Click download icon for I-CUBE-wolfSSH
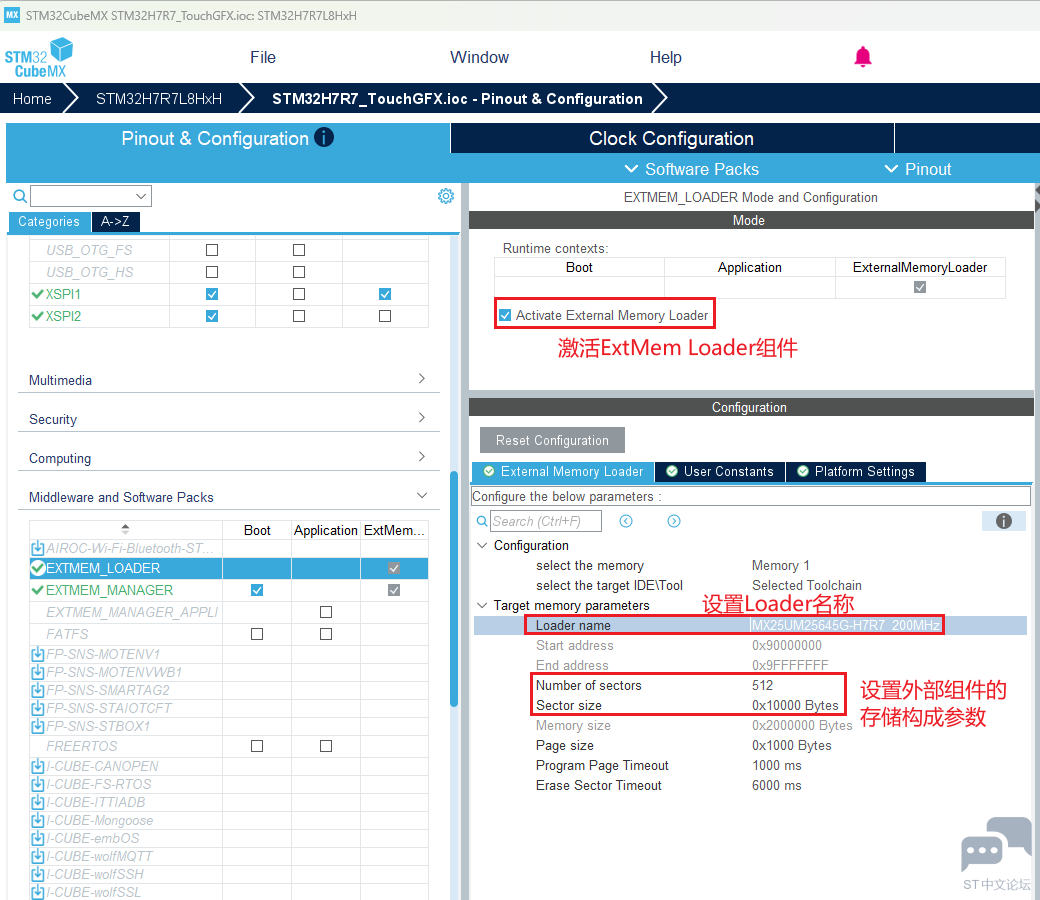The image size is (1040, 900). (x=38, y=874)
